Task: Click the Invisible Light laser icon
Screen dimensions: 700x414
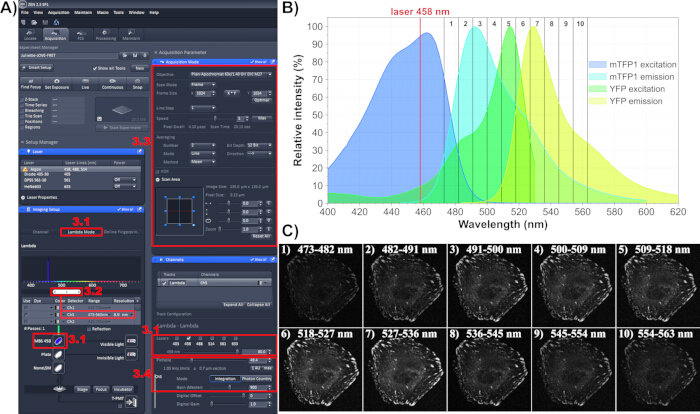Action: tap(131, 355)
